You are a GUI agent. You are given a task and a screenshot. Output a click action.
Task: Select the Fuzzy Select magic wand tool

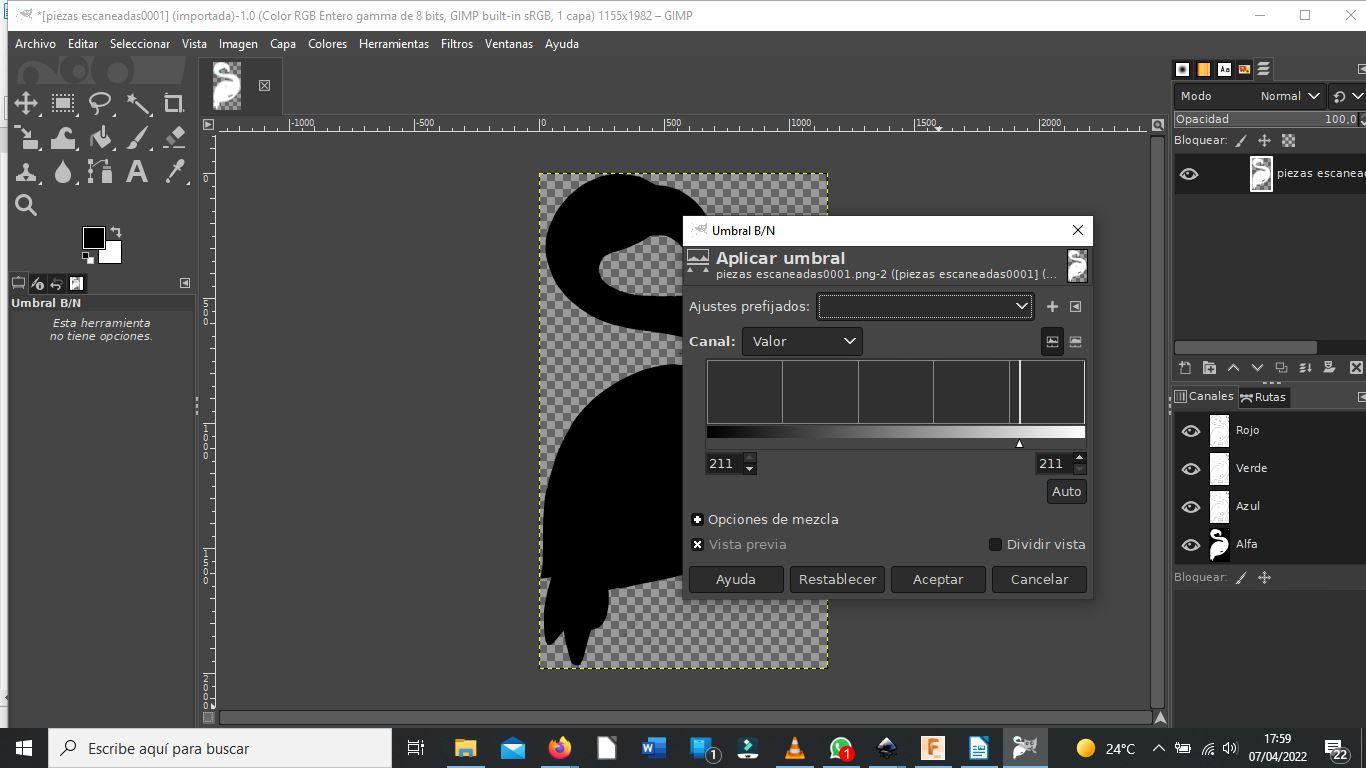coord(138,103)
